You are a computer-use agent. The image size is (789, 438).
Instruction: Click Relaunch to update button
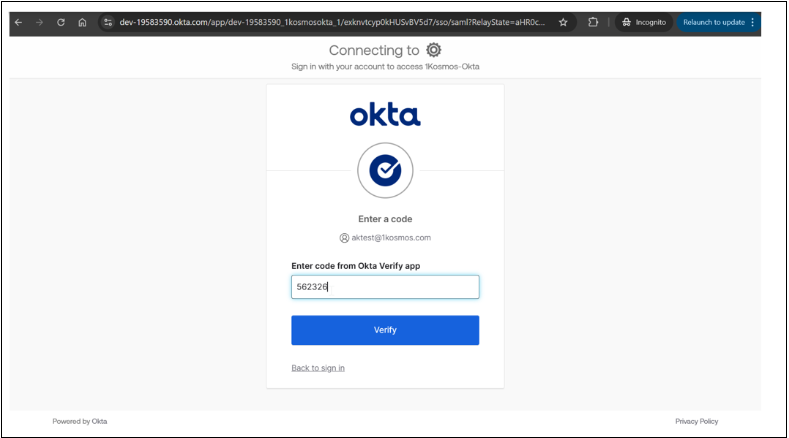pos(713,22)
